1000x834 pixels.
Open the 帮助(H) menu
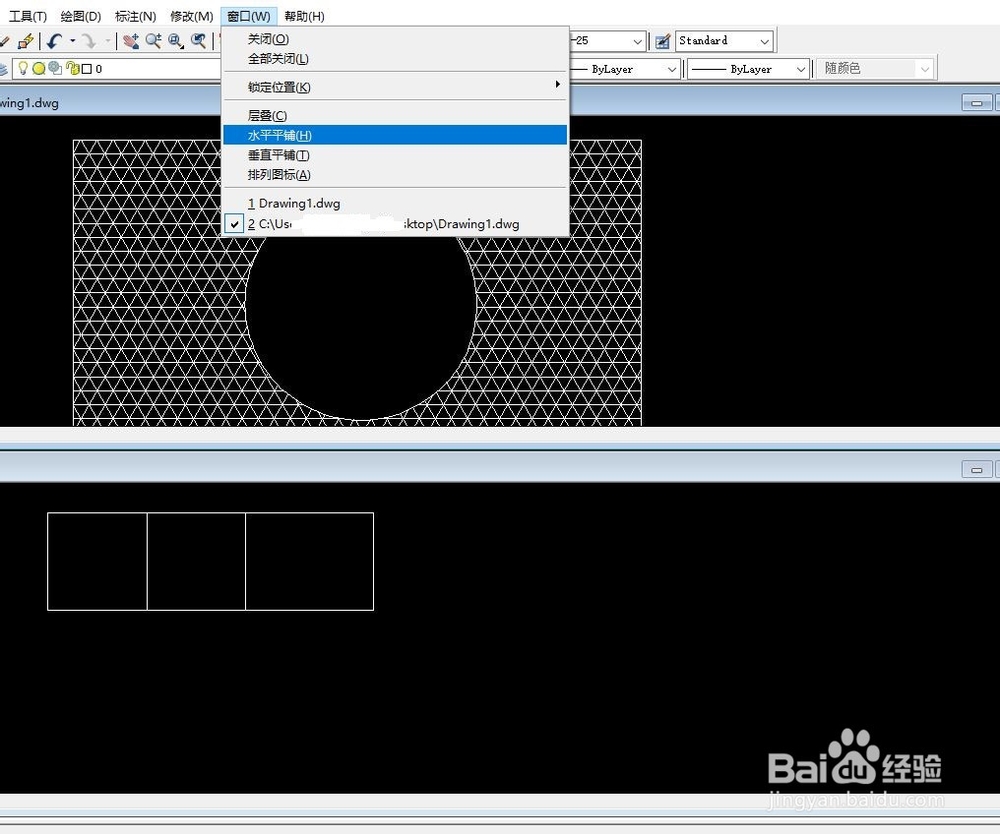pos(304,17)
